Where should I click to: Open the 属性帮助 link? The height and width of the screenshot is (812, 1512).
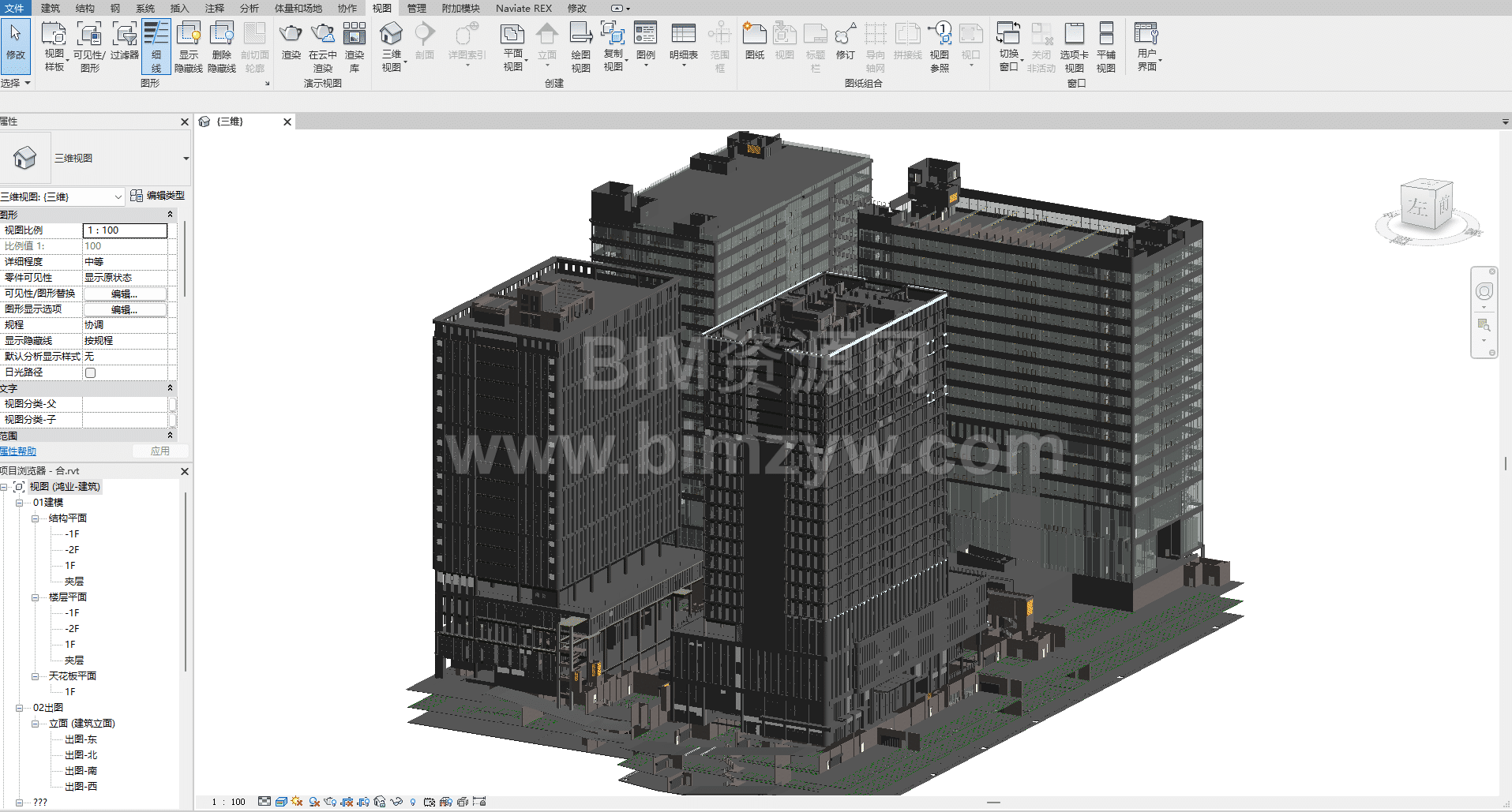[x=18, y=451]
